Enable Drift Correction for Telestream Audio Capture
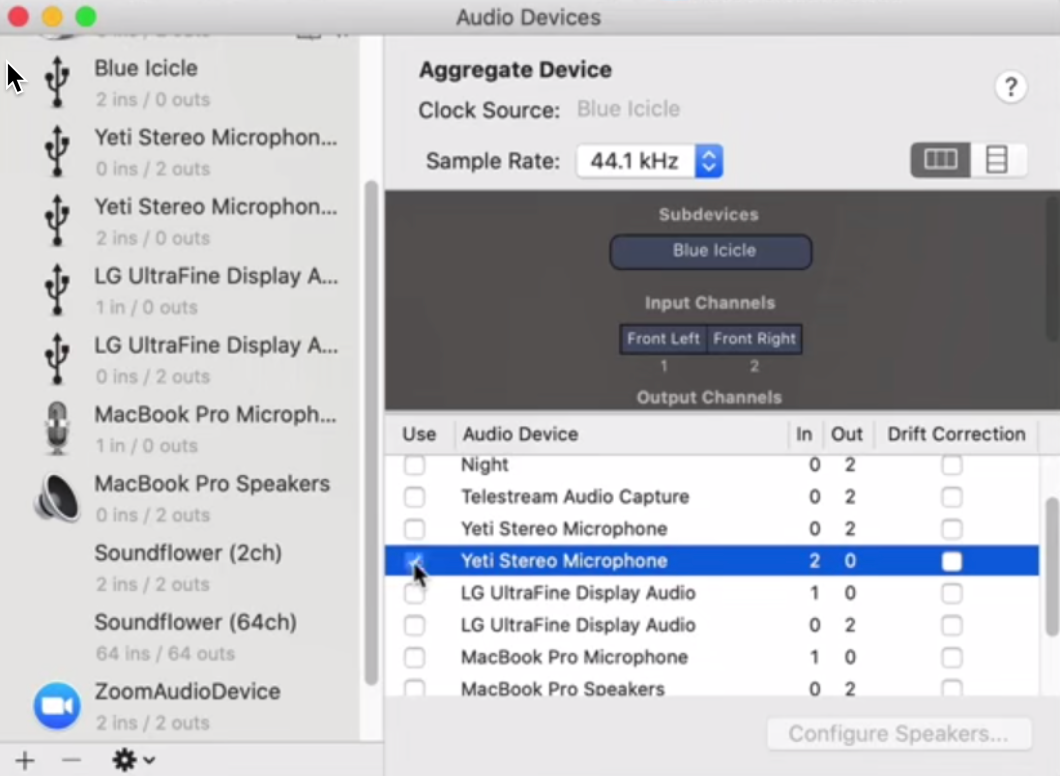The image size is (1060, 776). pyautogui.click(x=952, y=497)
